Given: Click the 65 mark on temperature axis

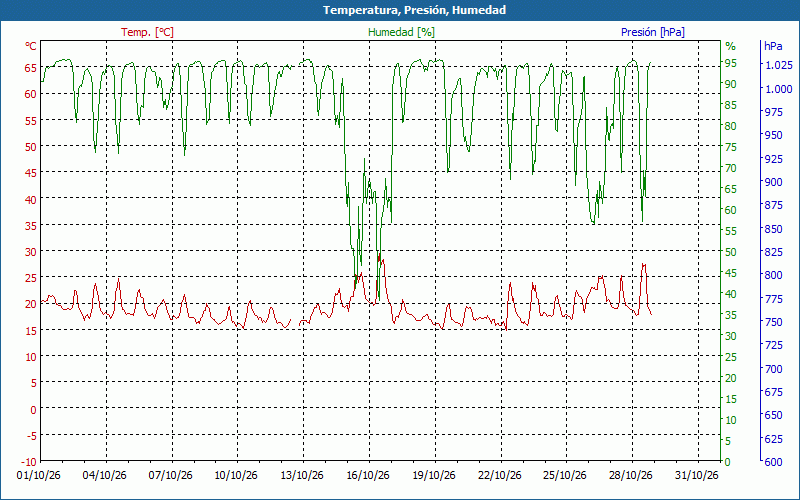Looking at the screenshot, I should [x=31, y=67].
